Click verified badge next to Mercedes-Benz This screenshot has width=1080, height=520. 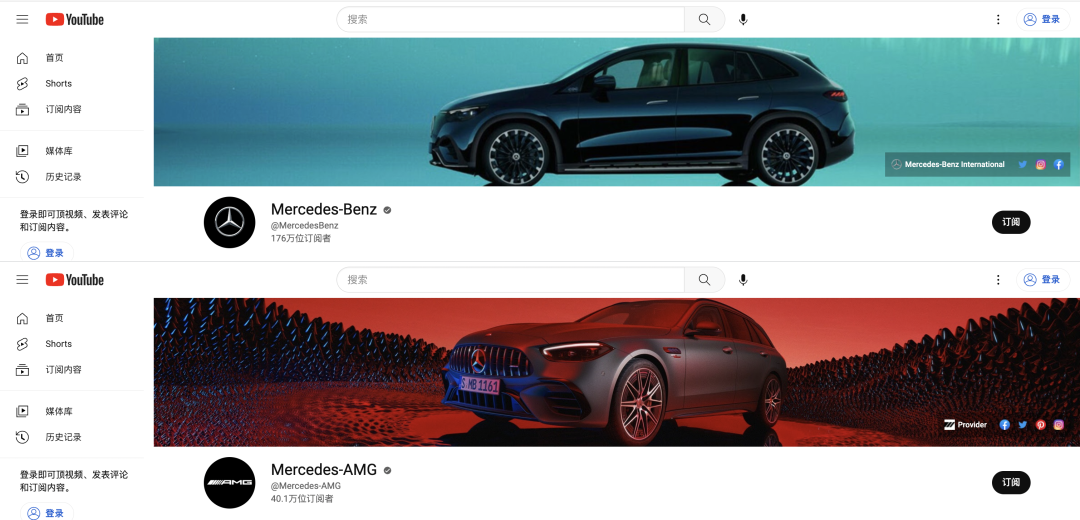pyautogui.click(x=387, y=210)
